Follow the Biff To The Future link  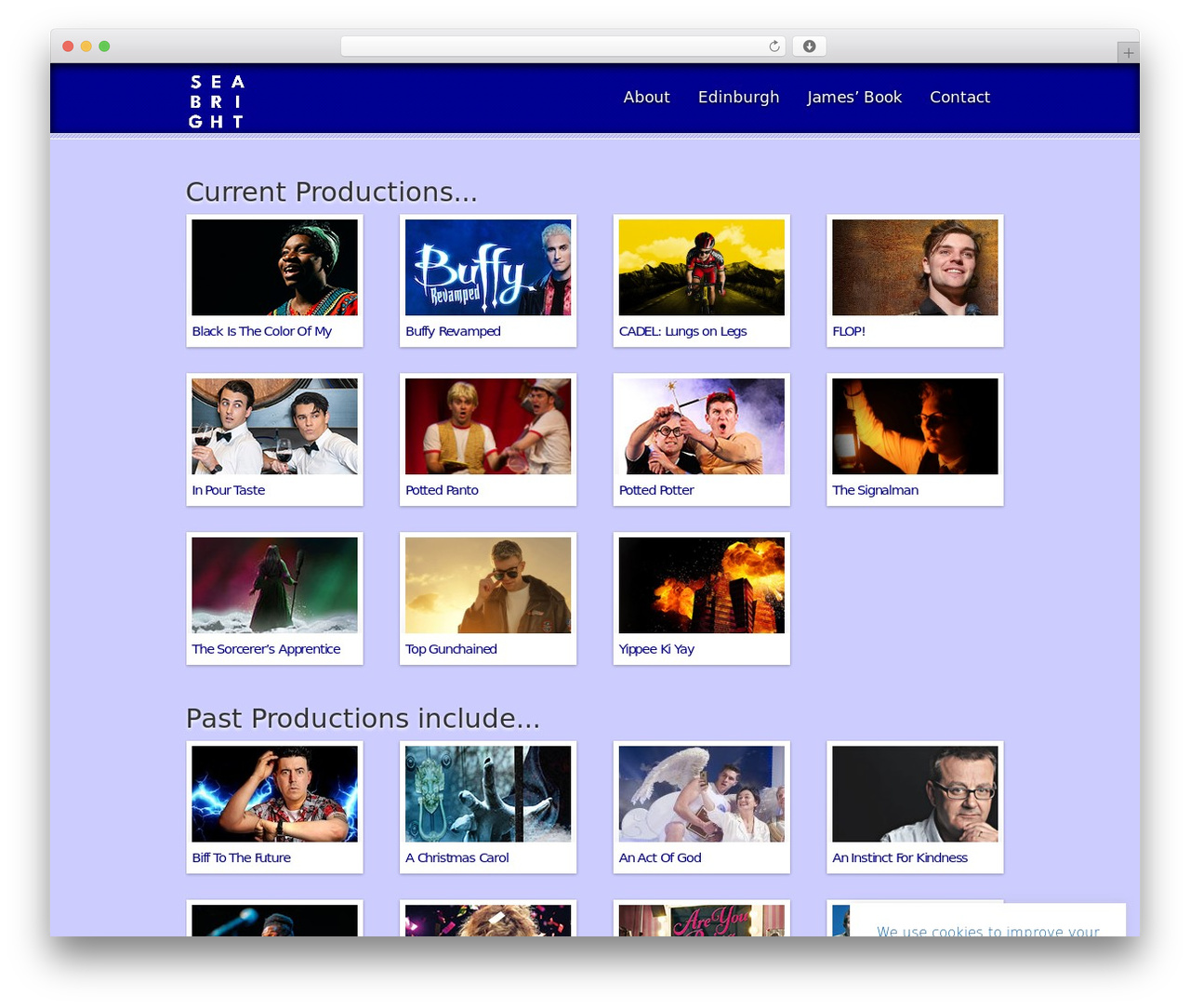(241, 857)
